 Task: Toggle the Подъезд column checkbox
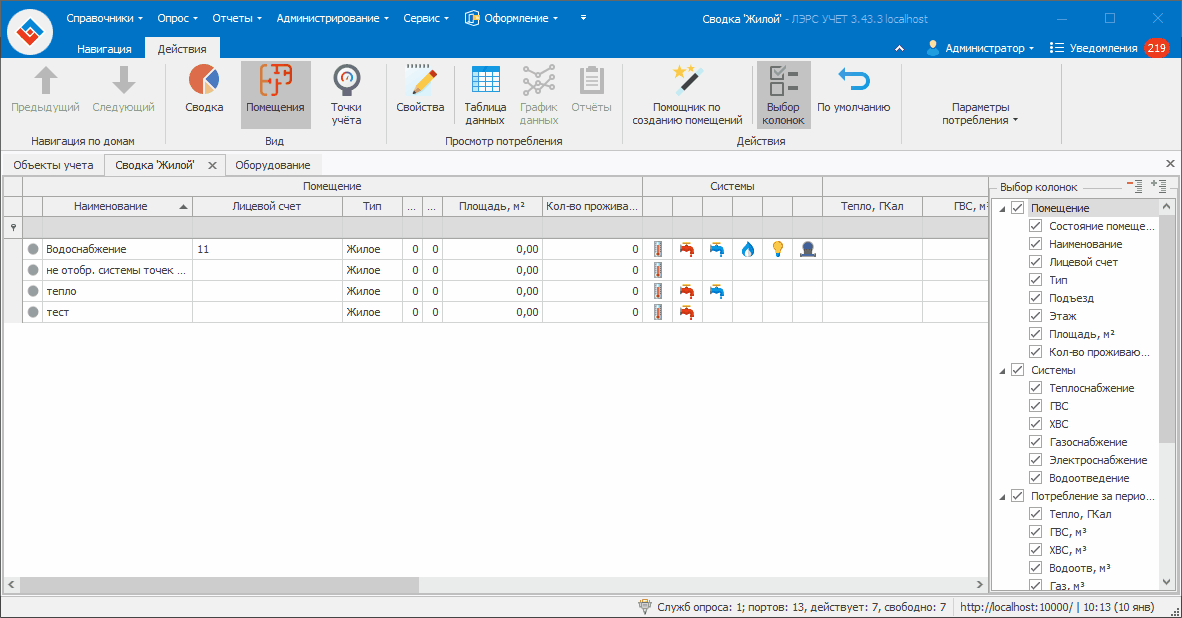pos(1035,298)
